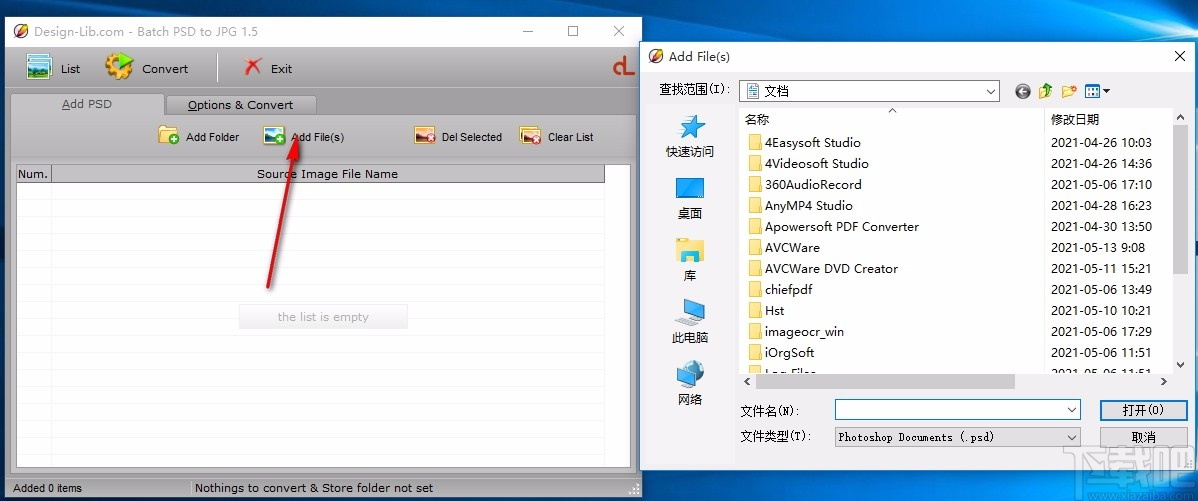Click the iOrgSoft folder icon
This screenshot has height=501, width=1198.
click(x=755, y=353)
